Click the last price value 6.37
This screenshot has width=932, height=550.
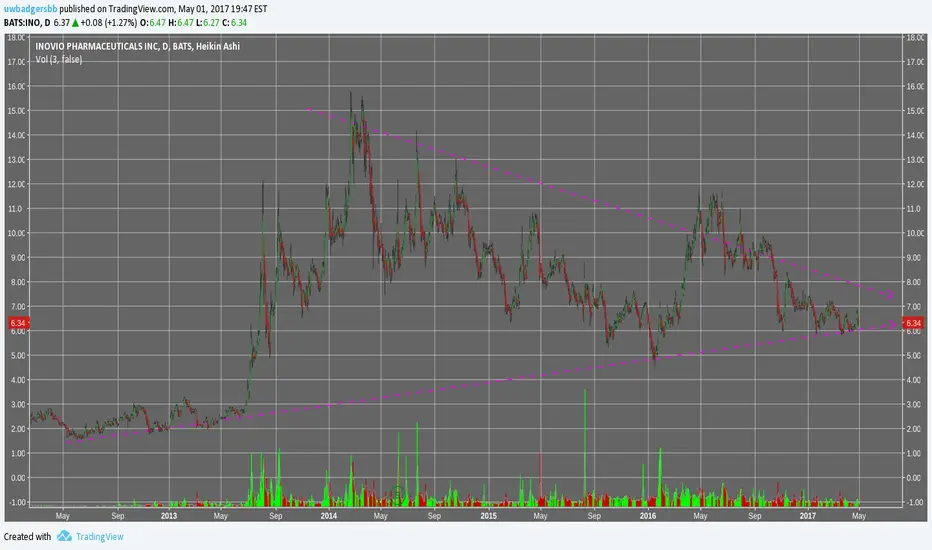tap(61, 23)
